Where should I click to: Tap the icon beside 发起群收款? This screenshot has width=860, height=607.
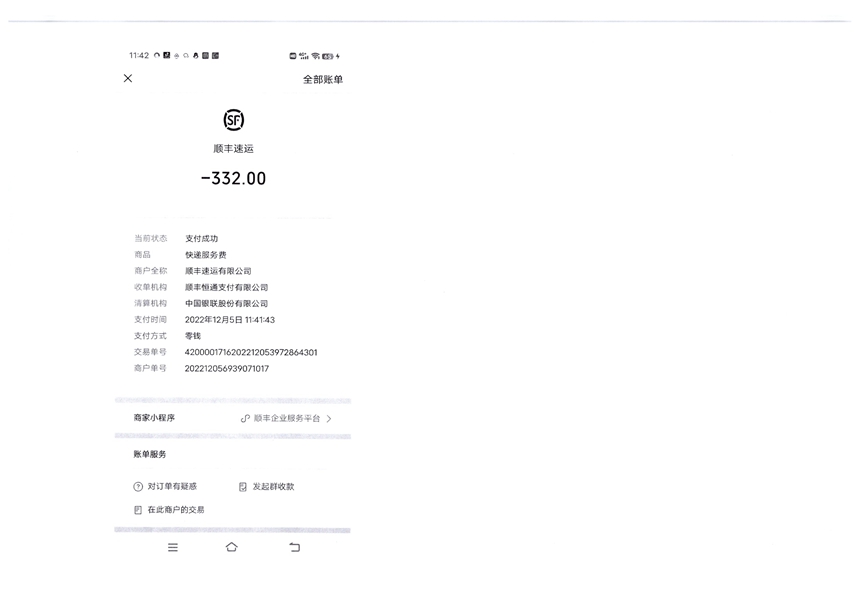pos(243,487)
